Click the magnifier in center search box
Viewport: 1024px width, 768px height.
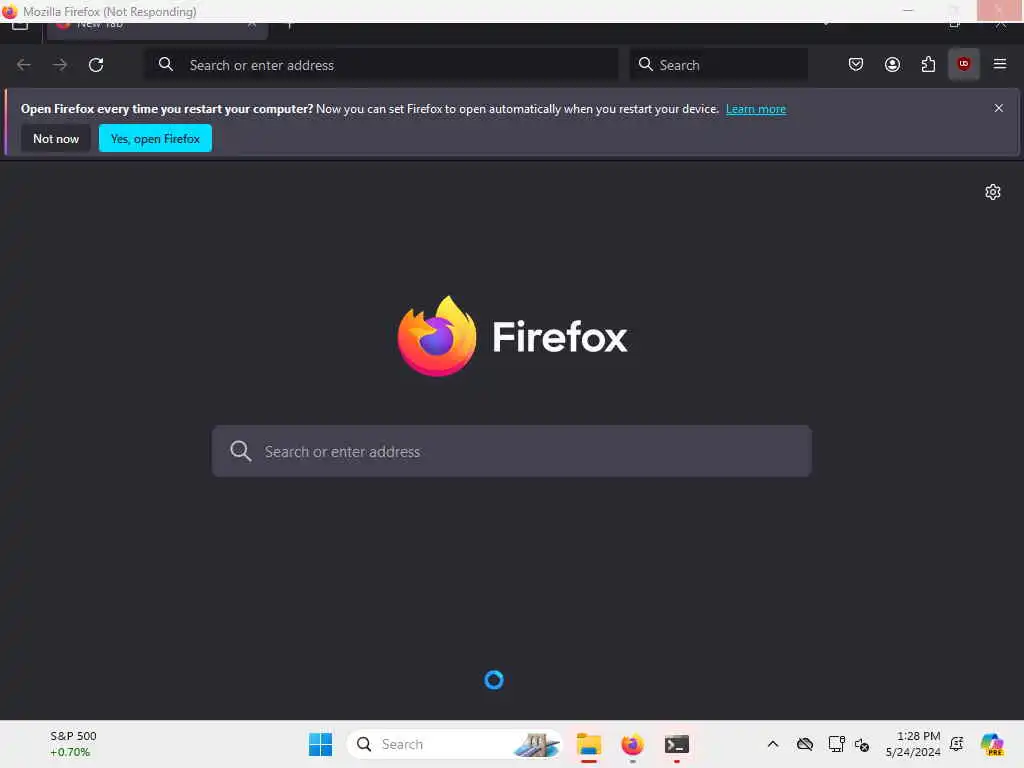240,451
